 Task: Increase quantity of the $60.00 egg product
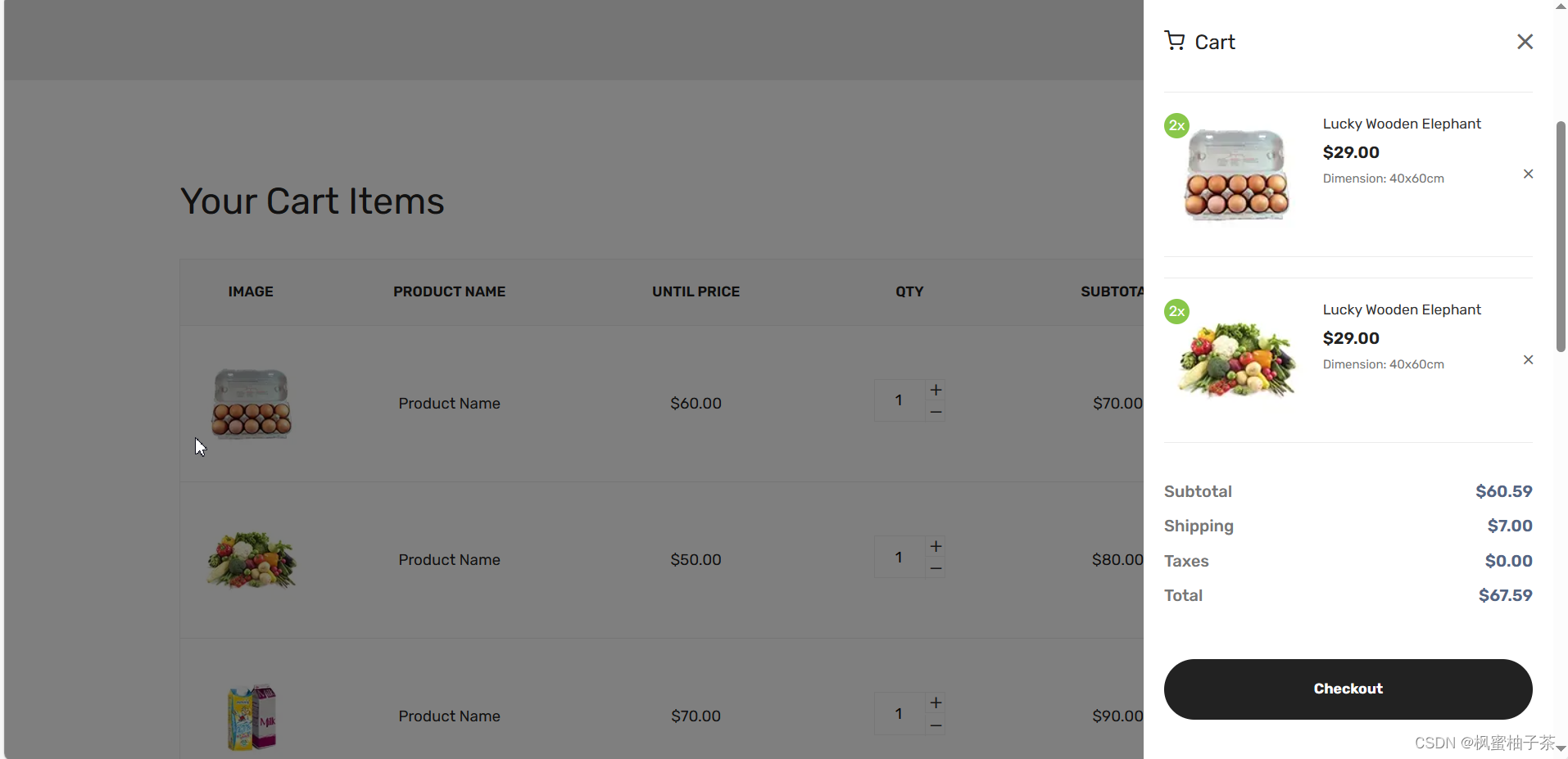click(936, 390)
